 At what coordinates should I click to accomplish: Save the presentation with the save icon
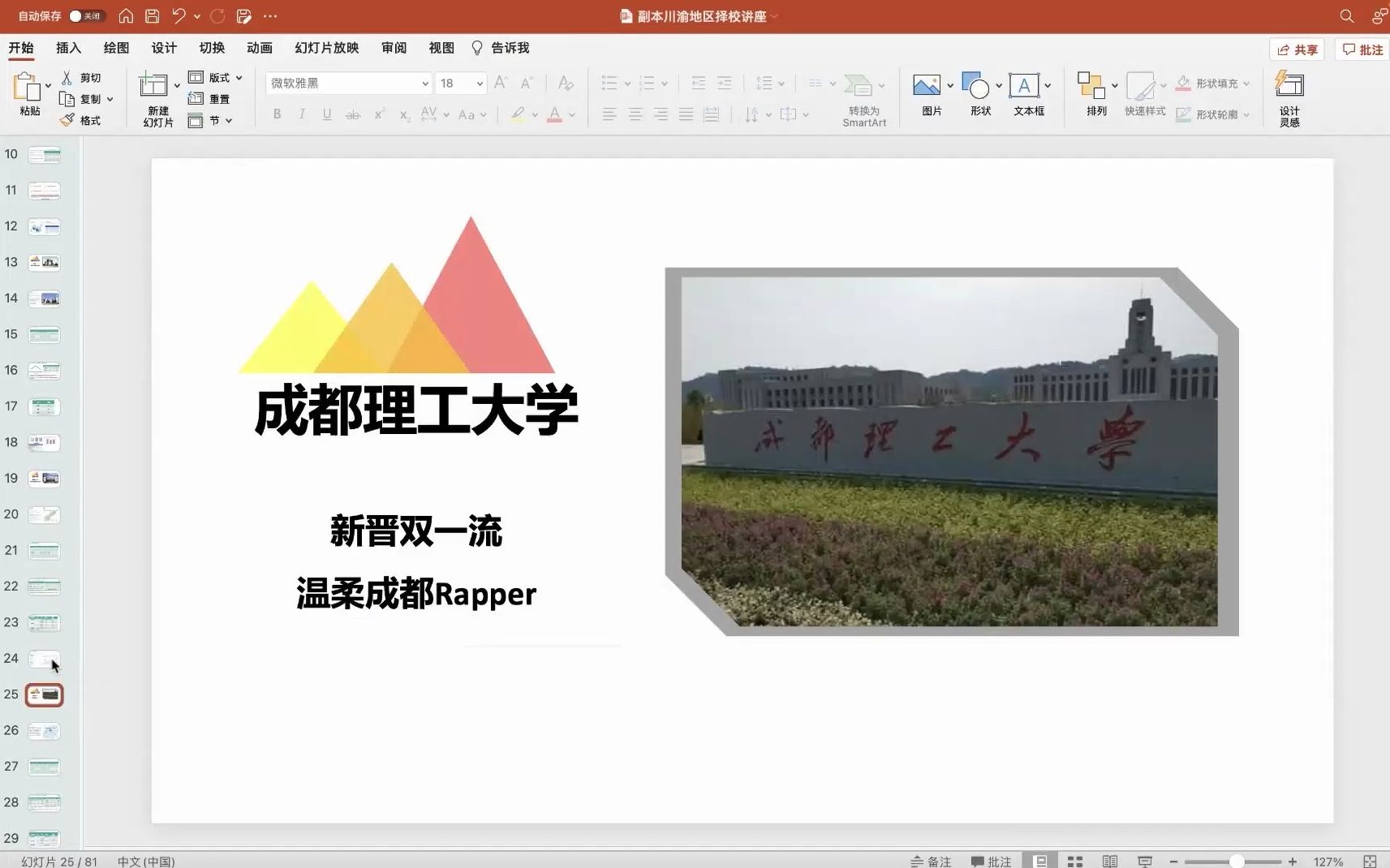152,15
